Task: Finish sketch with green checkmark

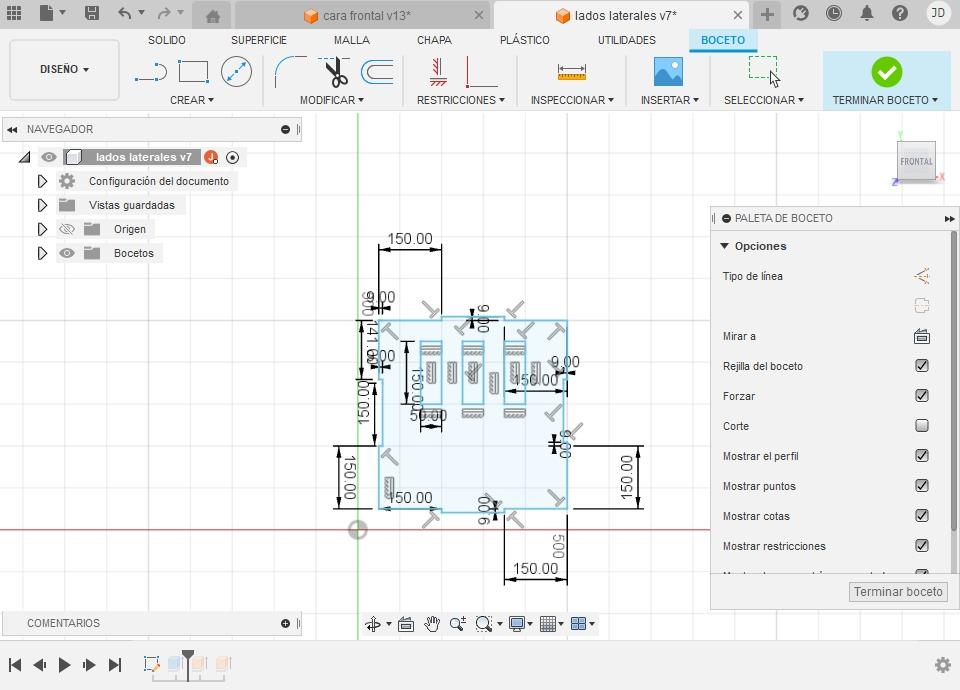Action: (887, 72)
